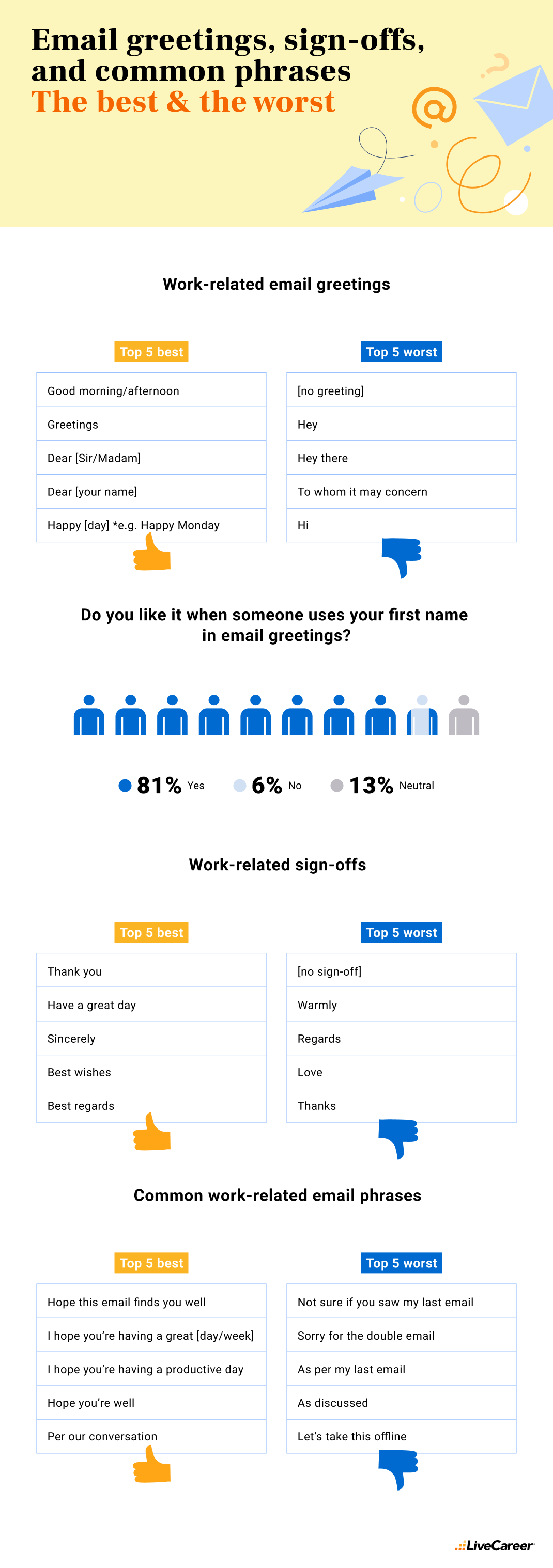Click the gray Neutral legend dot
This screenshot has width=553, height=1568.
coord(337,785)
